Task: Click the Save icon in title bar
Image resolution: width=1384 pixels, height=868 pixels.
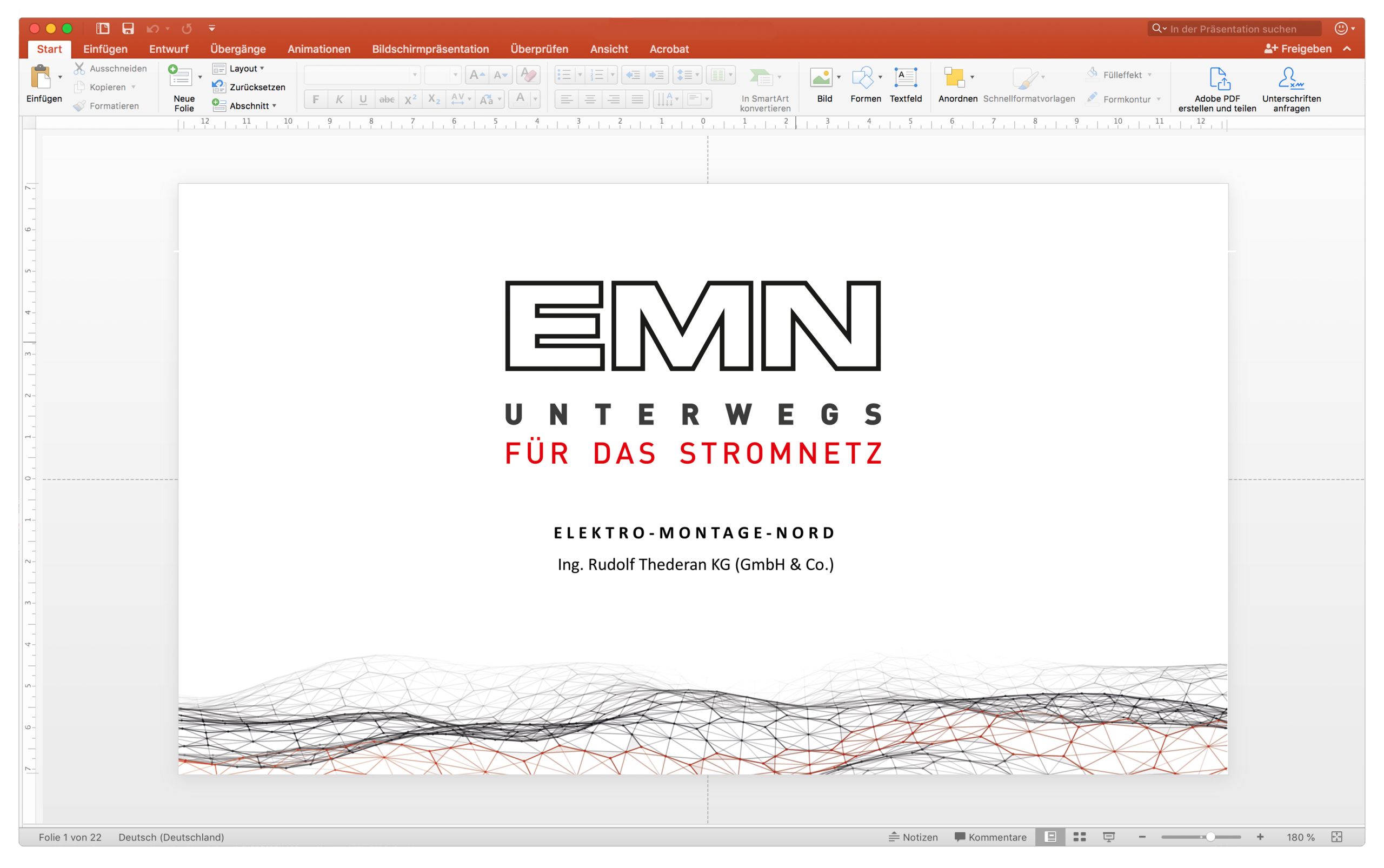Action: pos(128,28)
